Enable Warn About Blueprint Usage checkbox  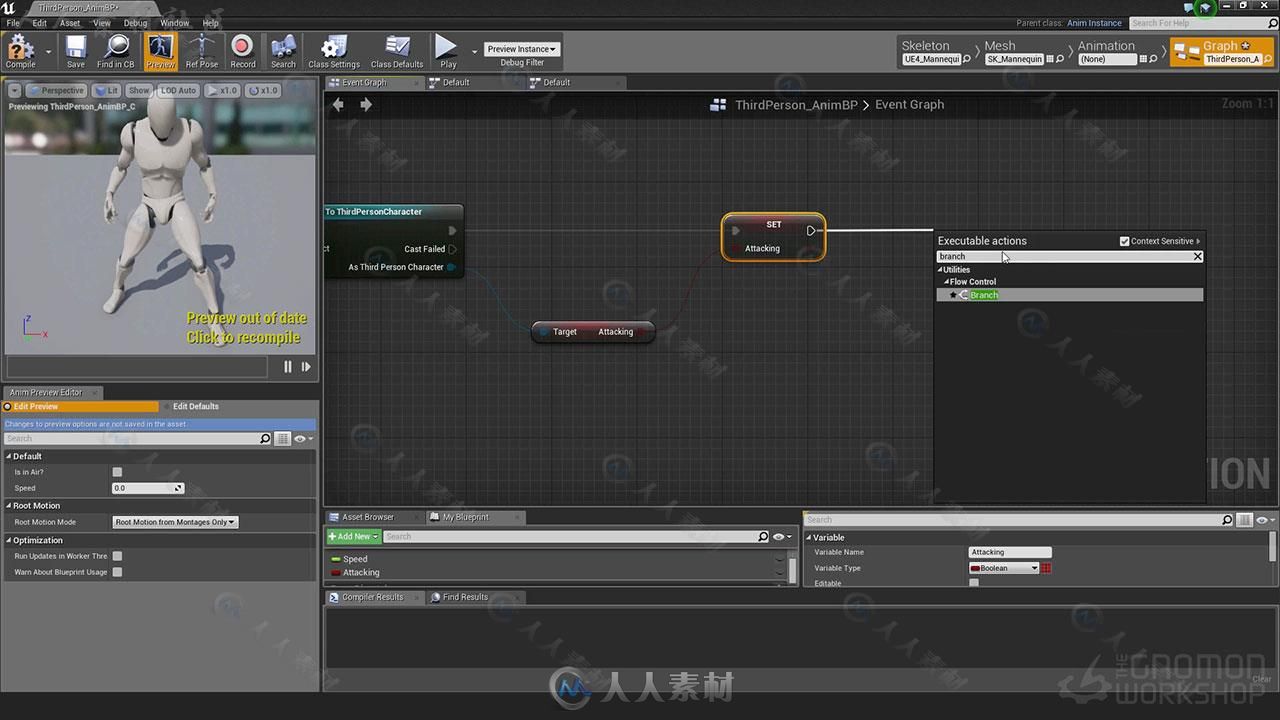[117, 572]
